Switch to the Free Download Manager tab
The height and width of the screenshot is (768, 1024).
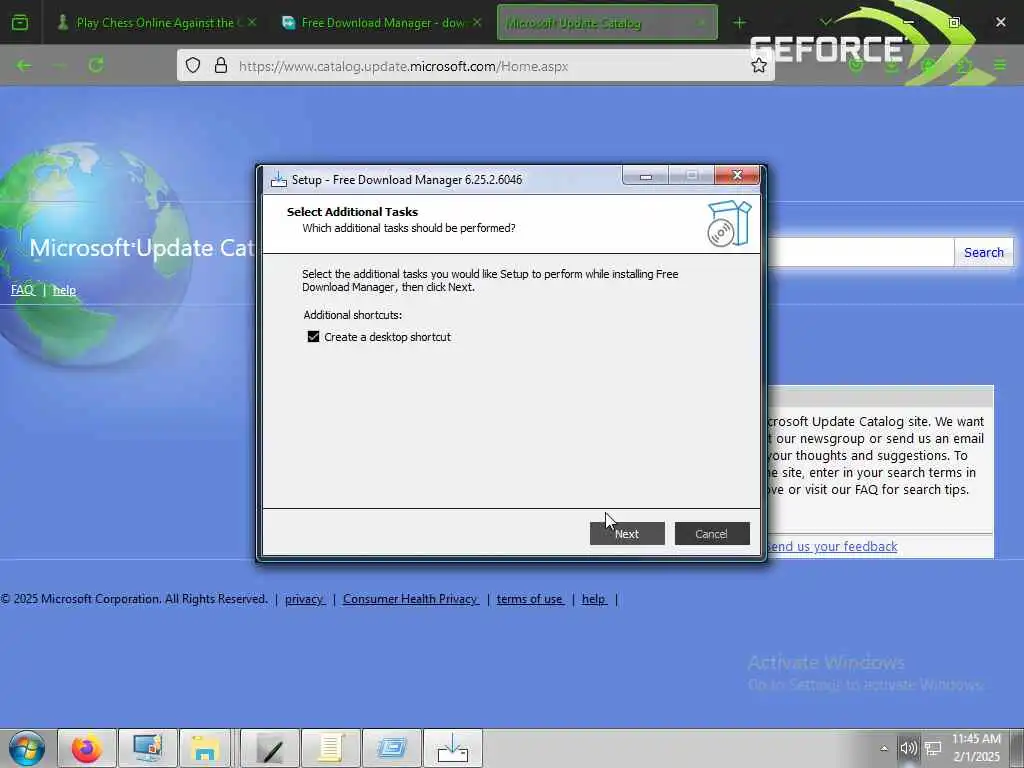coord(382,23)
